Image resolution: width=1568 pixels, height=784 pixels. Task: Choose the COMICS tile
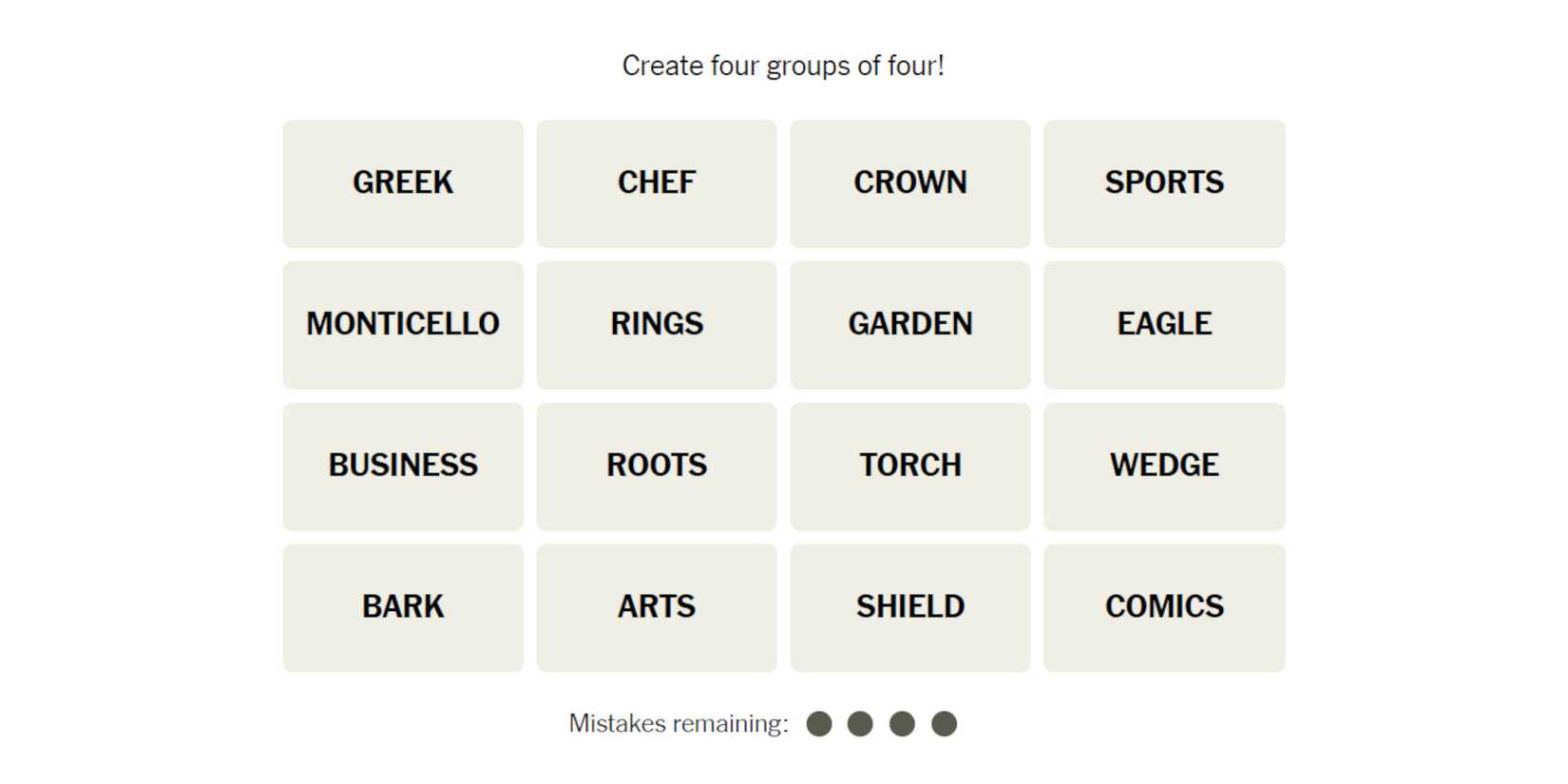pos(1164,608)
